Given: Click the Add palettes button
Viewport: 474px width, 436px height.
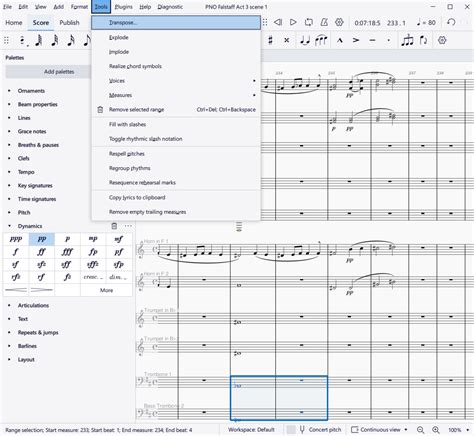Looking at the screenshot, I should pyautogui.click(x=59, y=72).
